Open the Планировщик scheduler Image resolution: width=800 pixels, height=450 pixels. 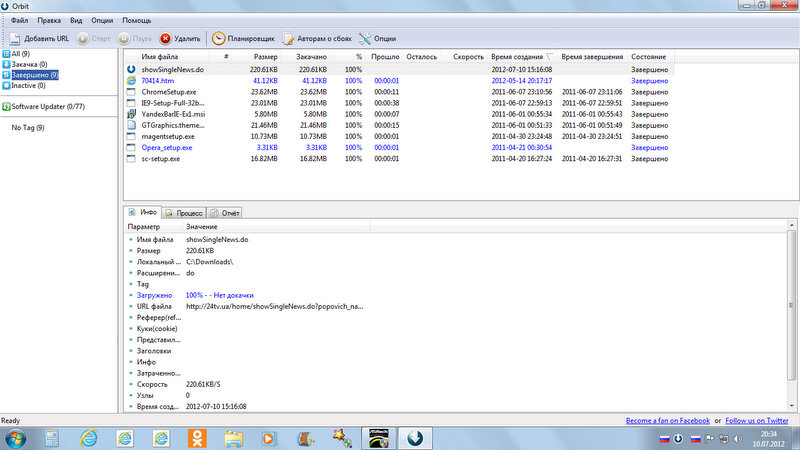243,38
